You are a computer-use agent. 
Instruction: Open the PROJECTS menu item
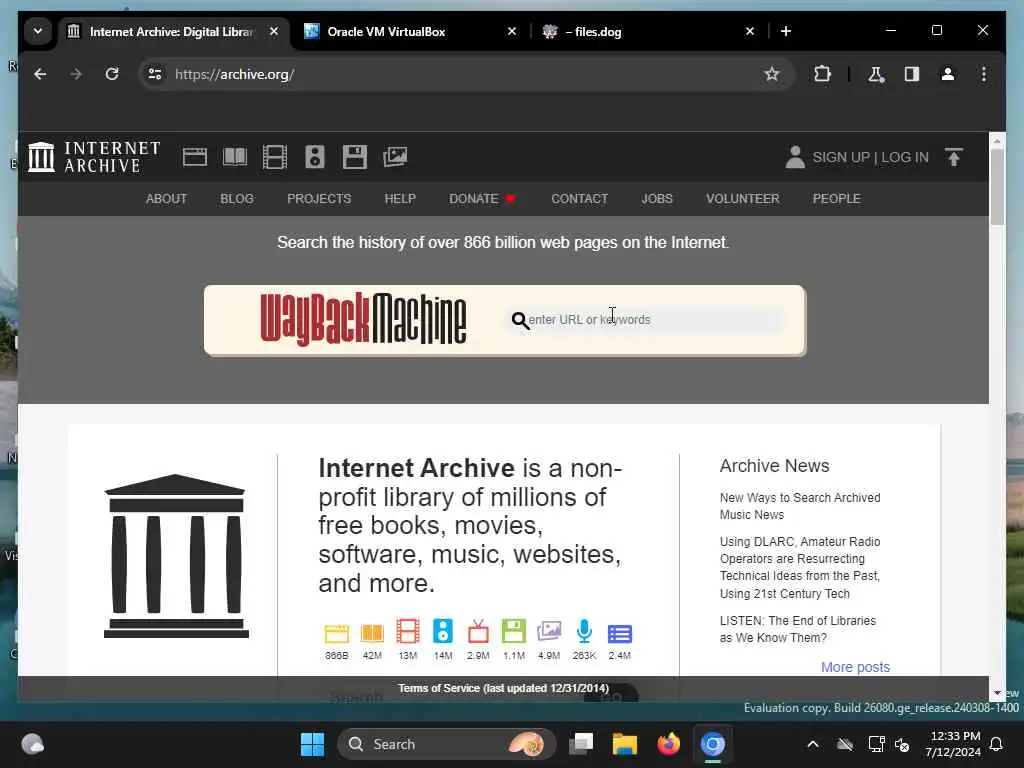coord(319,199)
